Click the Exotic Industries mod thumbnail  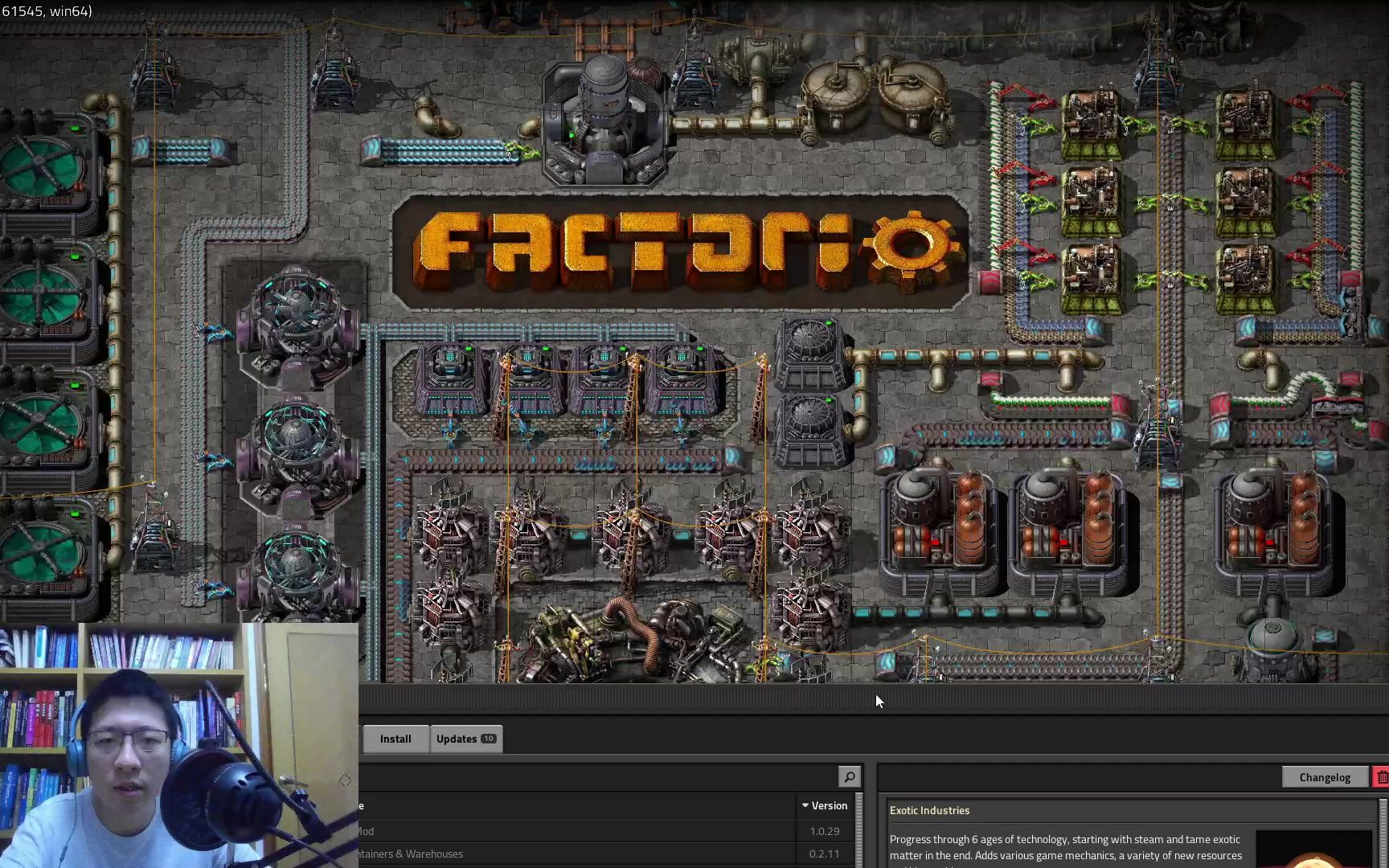click(1313, 850)
